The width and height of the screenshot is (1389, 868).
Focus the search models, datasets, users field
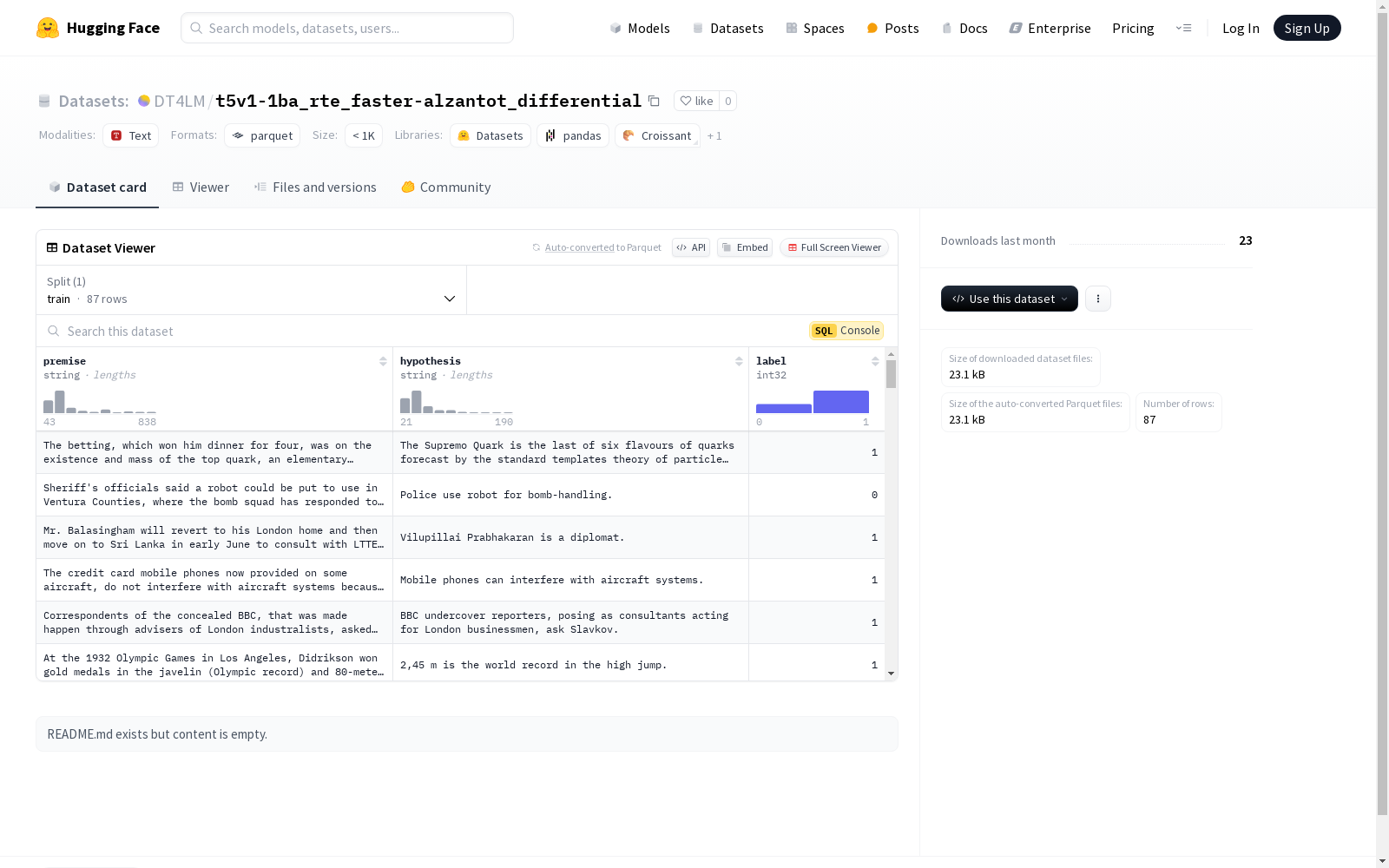[x=347, y=28]
